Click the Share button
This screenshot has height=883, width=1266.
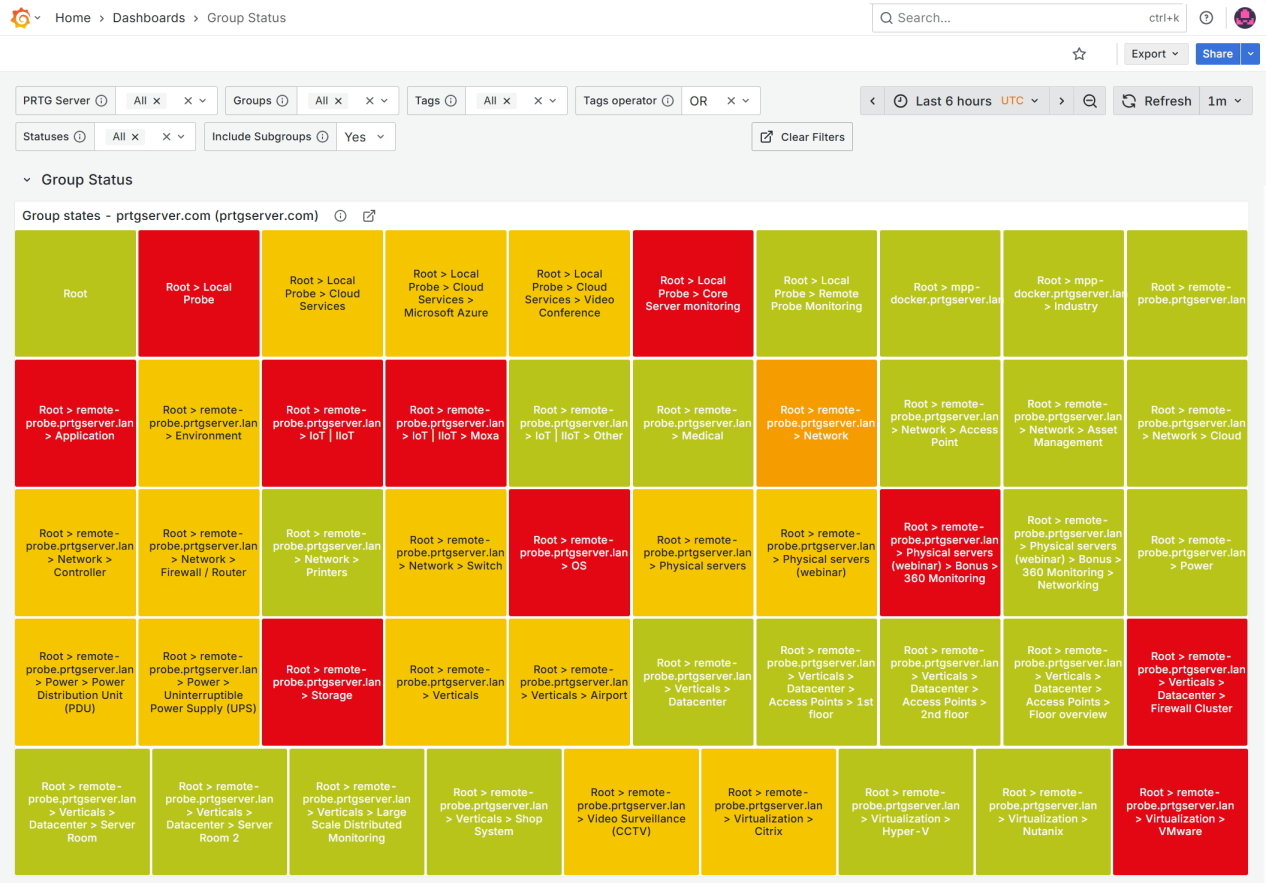[x=1217, y=53]
